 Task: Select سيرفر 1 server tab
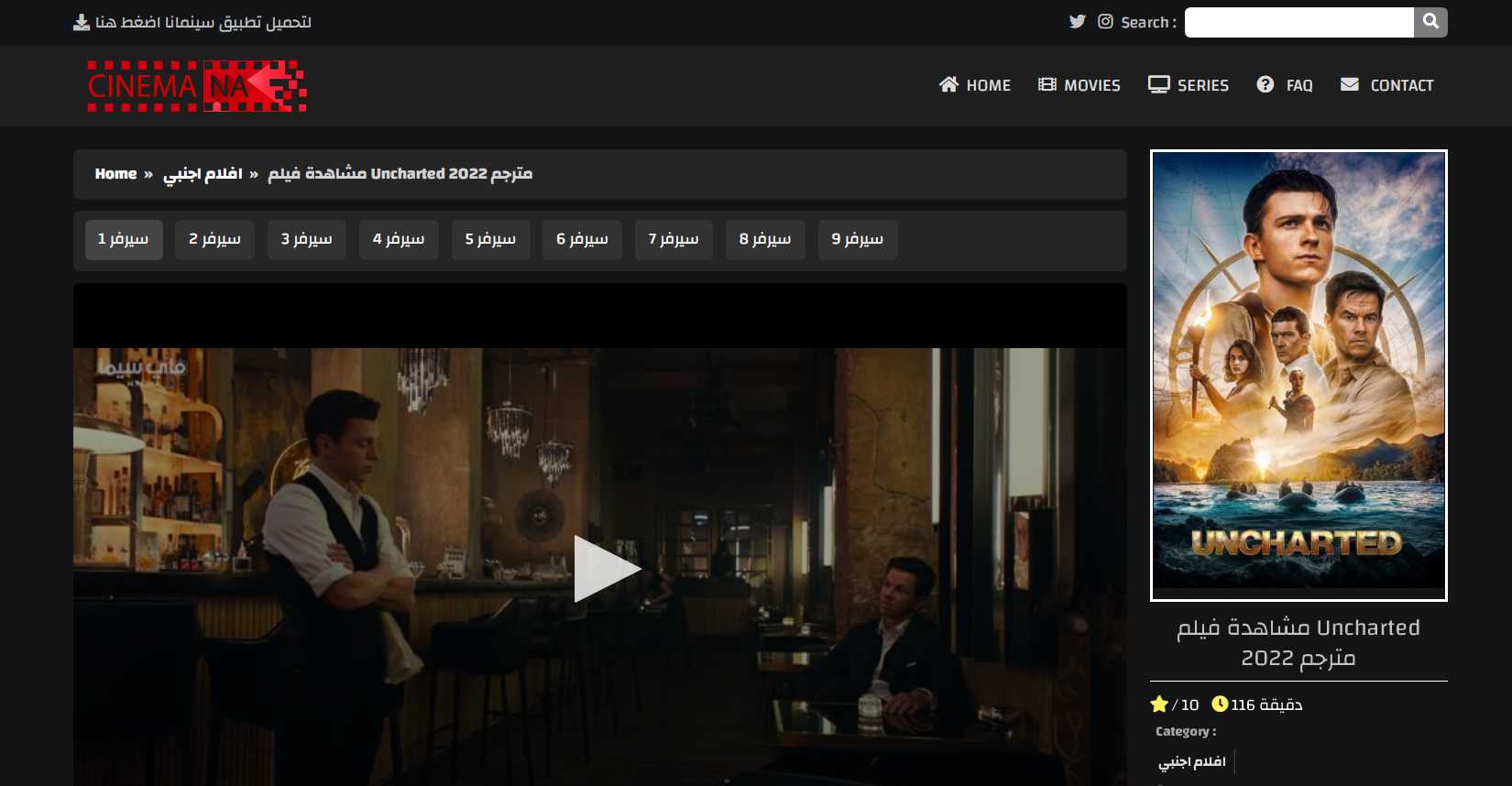click(124, 239)
